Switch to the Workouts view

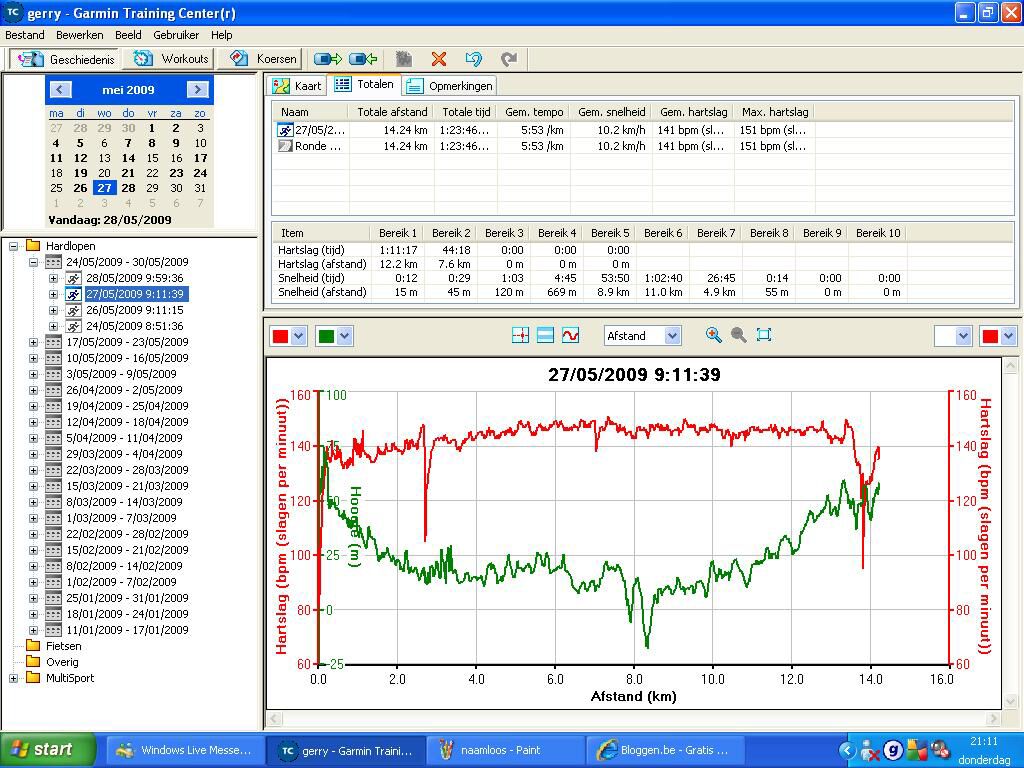coord(170,59)
